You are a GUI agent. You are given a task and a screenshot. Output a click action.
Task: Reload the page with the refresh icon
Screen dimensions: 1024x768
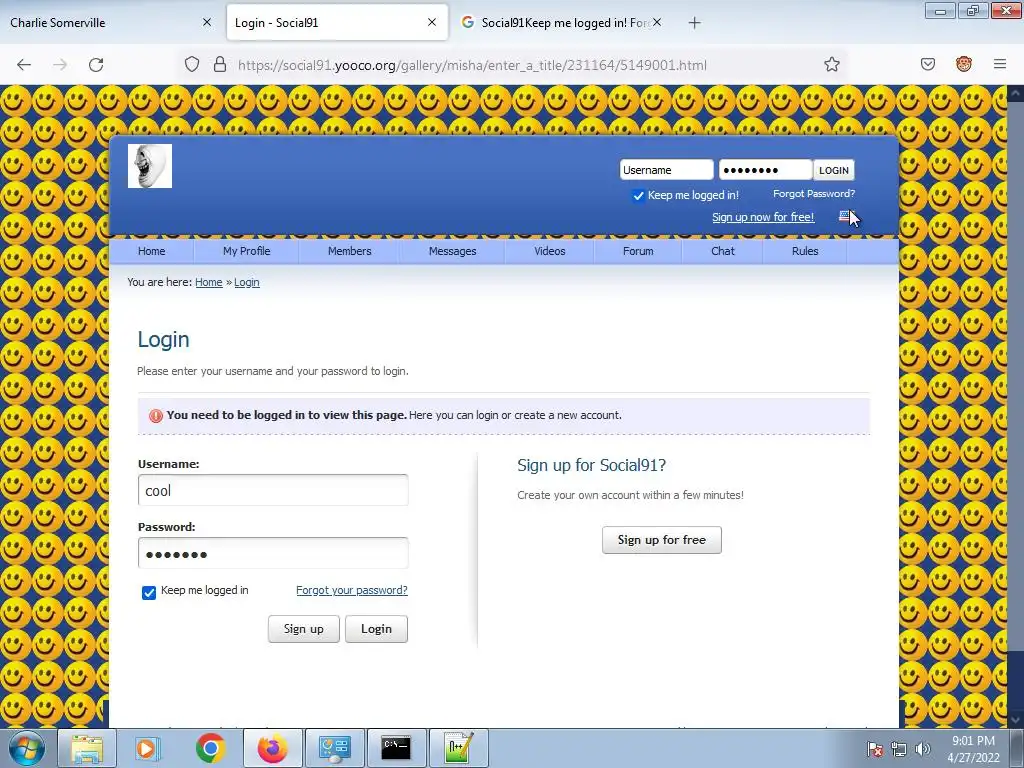click(96, 65)
